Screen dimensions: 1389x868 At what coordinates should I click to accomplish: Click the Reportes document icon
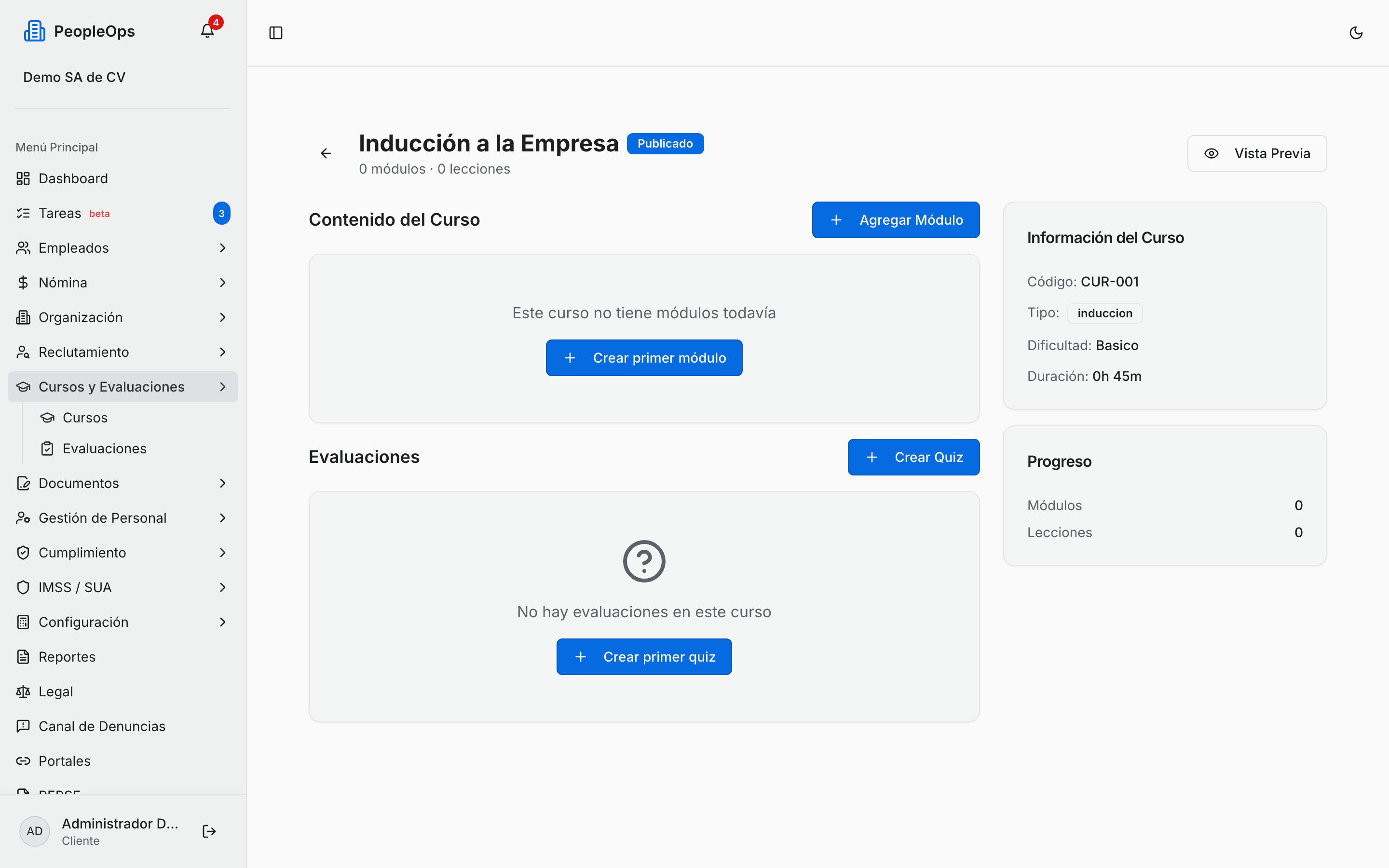(x=23, y=657)
